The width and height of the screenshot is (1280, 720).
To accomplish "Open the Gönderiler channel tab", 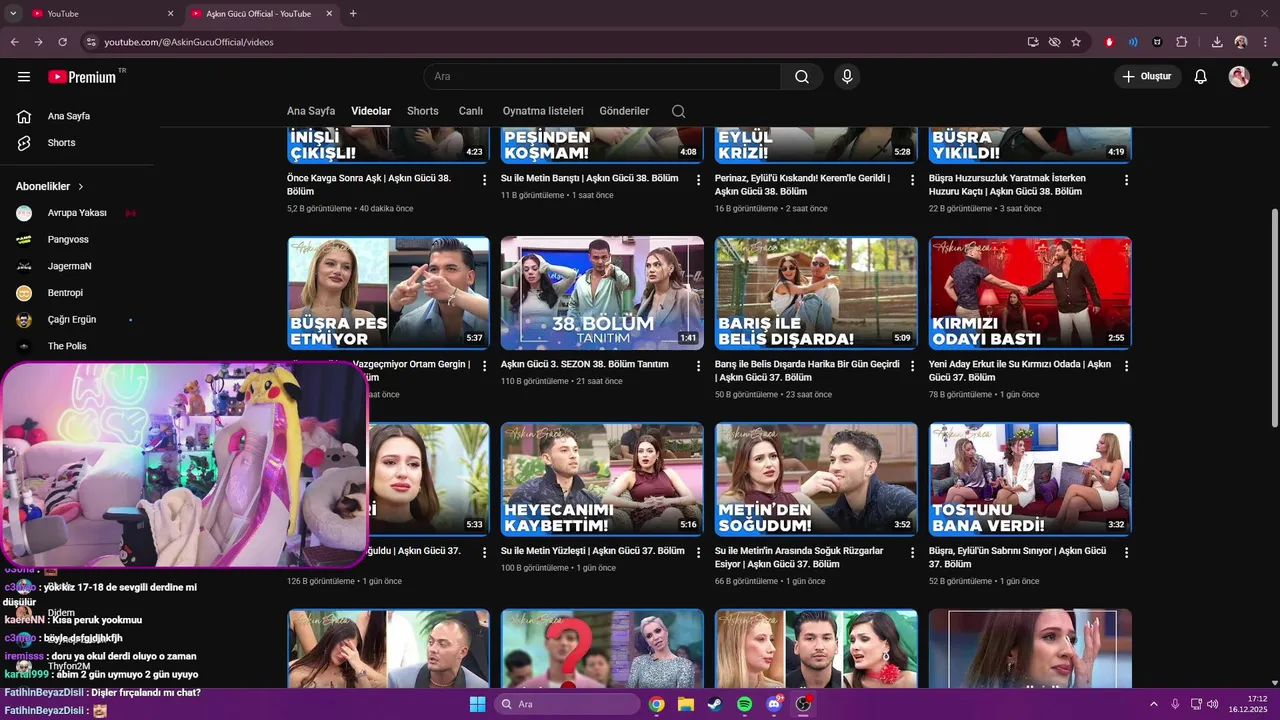I will (x=624, y=111).
